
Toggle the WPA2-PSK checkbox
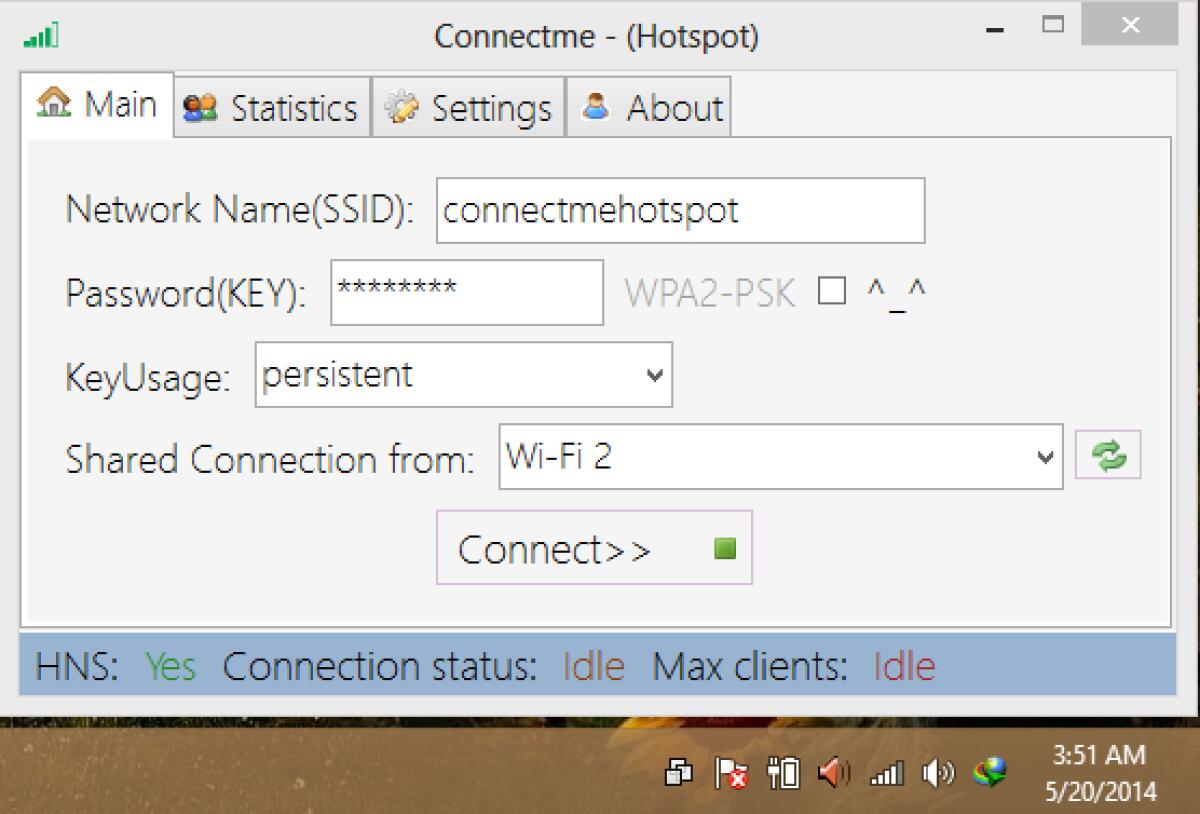[x=830, y=291]
